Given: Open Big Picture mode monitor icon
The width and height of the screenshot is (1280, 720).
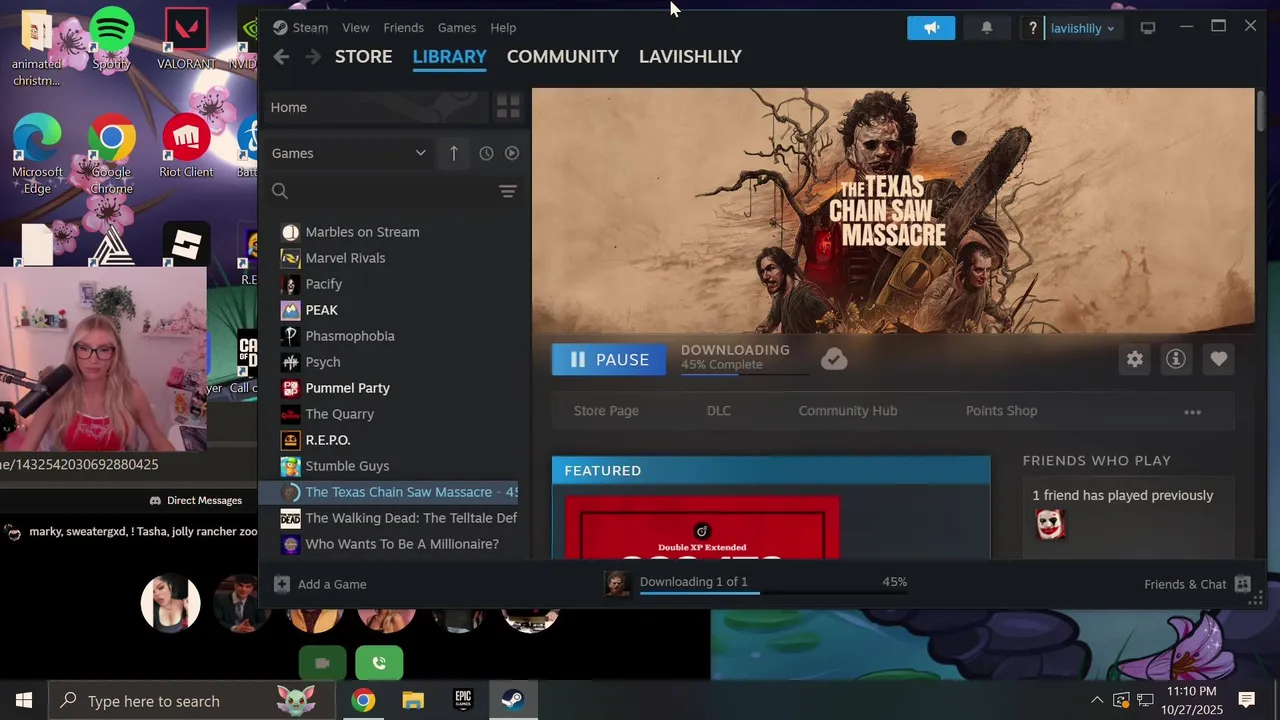Looking at the screenshot, I should [x=1148, y=28].
